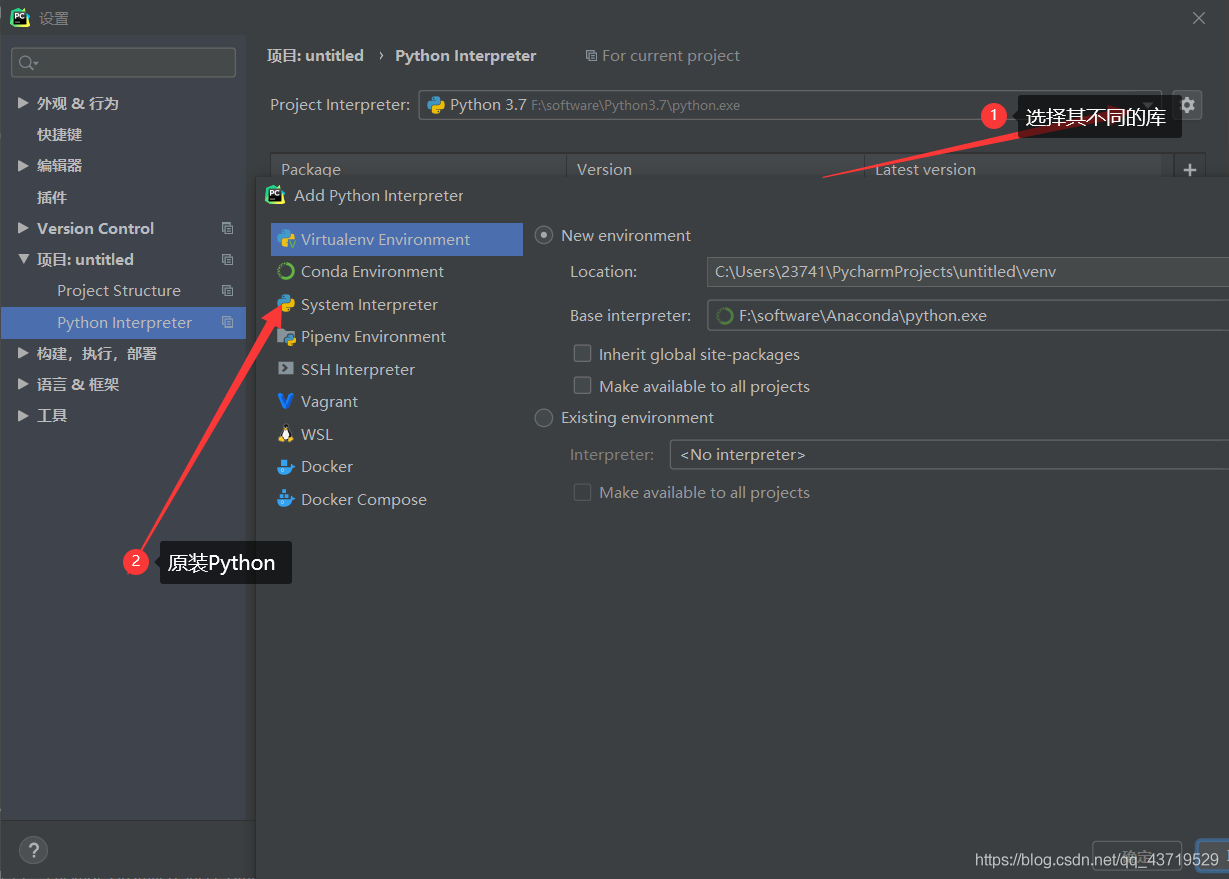Click the help question mark button
Image resolution: width=1229 pixels, height=879 pixels.
coord(33,850)
